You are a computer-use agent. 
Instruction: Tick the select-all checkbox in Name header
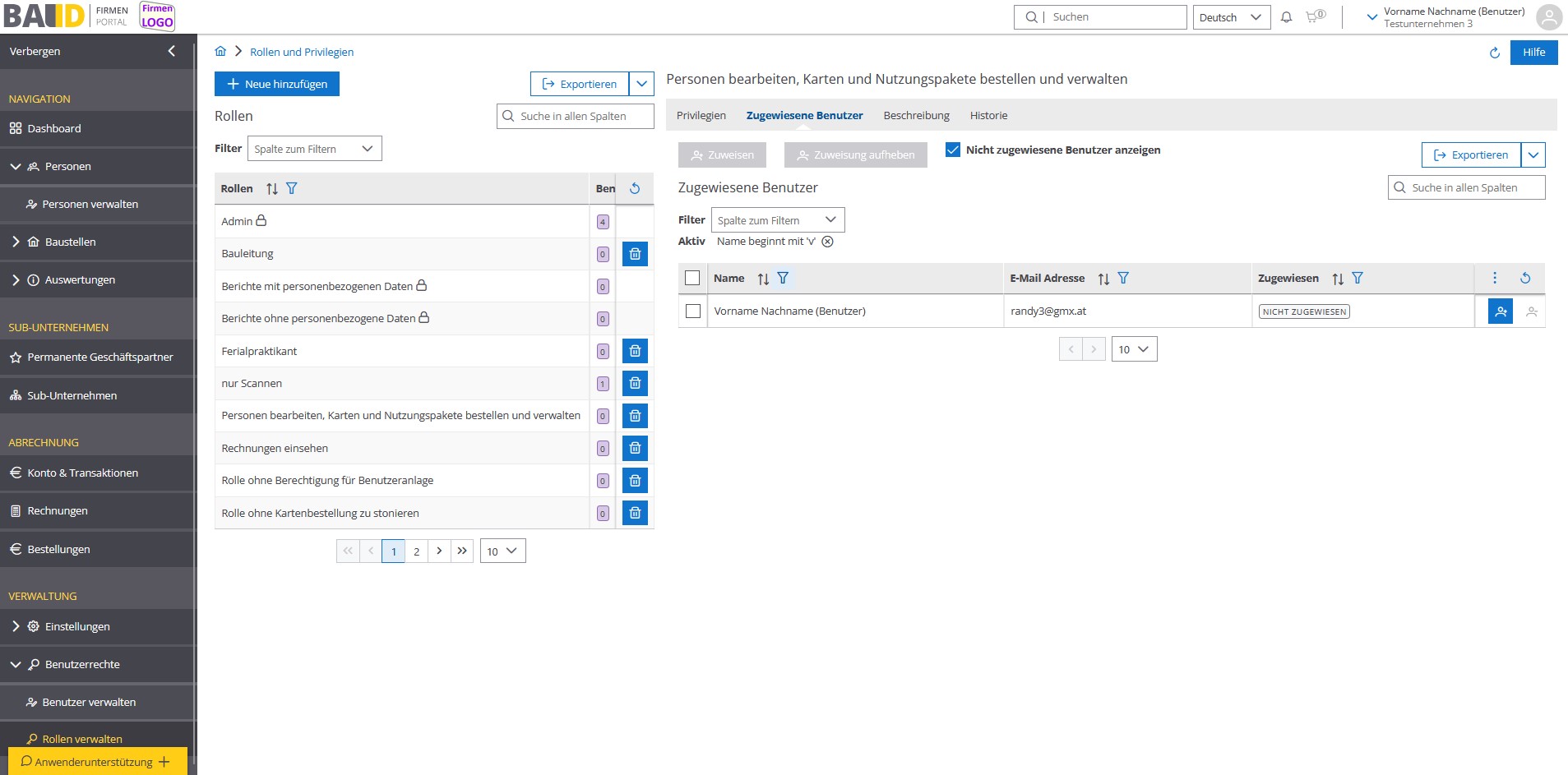tap(692, 278)
